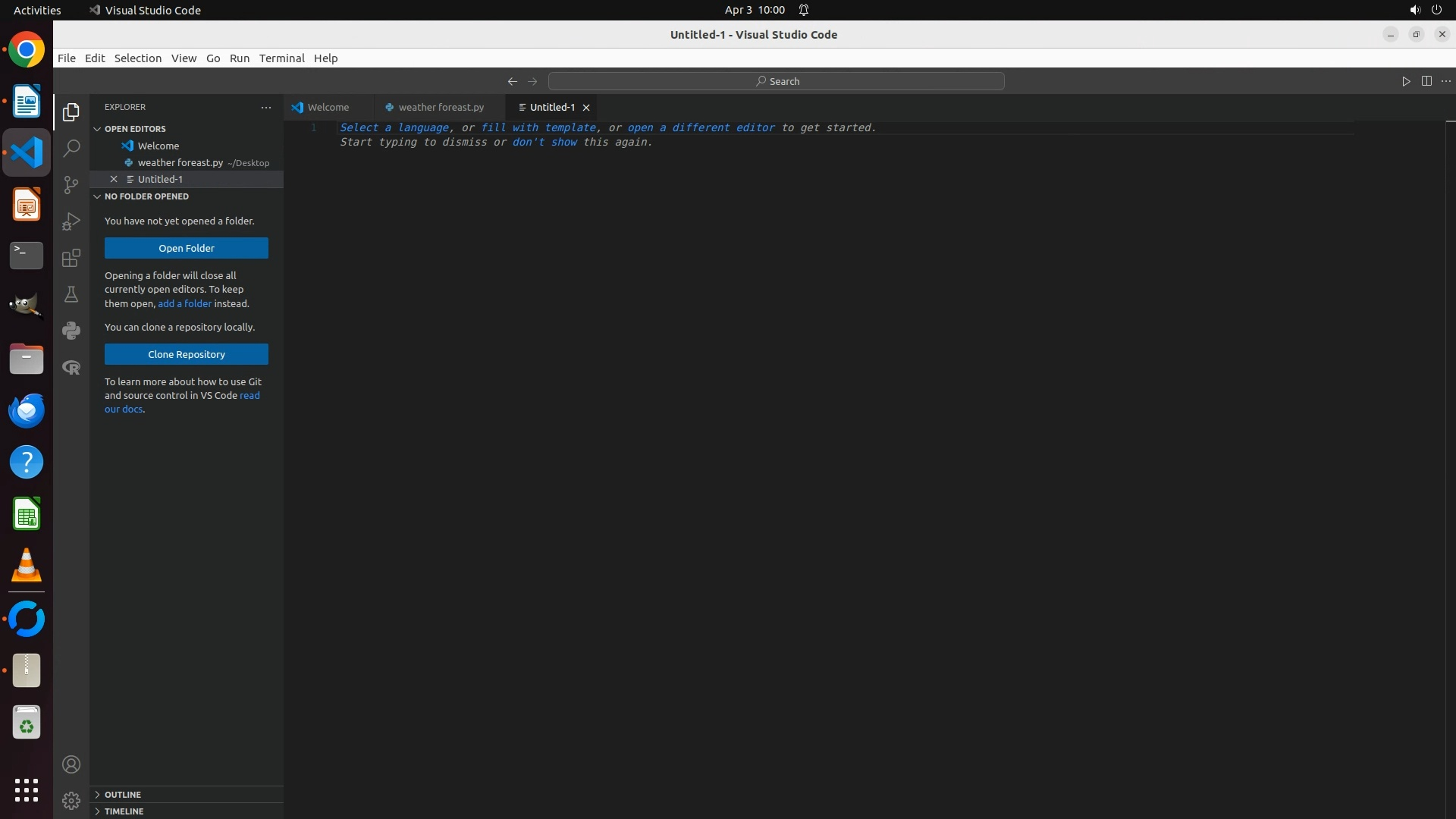Viewport: 1456px width, 819px height.
Task: Open the Terminal menu
Action: pyautogui.click(x=281, y=58)
